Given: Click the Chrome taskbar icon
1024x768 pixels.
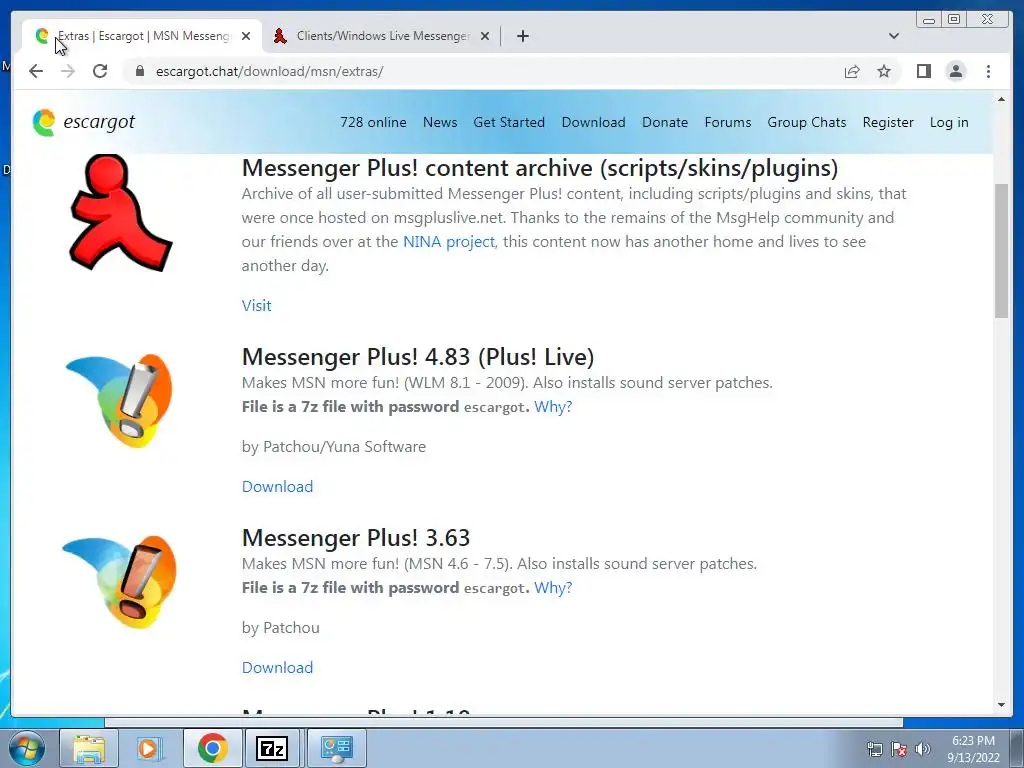Looking at the screenshot, I should tap(212, 748).
